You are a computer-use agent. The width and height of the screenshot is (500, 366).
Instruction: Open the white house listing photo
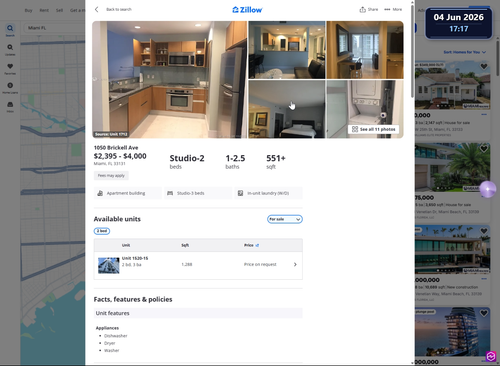(x=452, y=85)
